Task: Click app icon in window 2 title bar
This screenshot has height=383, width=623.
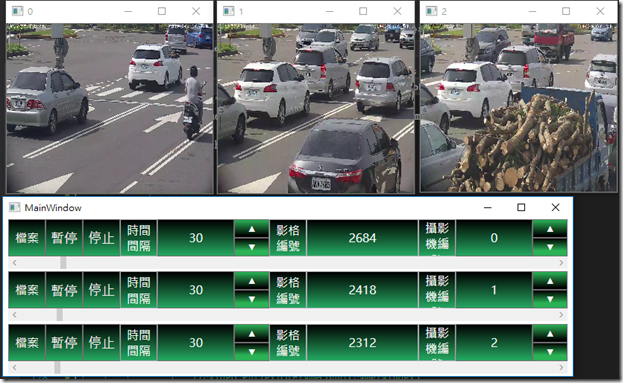Action: point(431,11)
